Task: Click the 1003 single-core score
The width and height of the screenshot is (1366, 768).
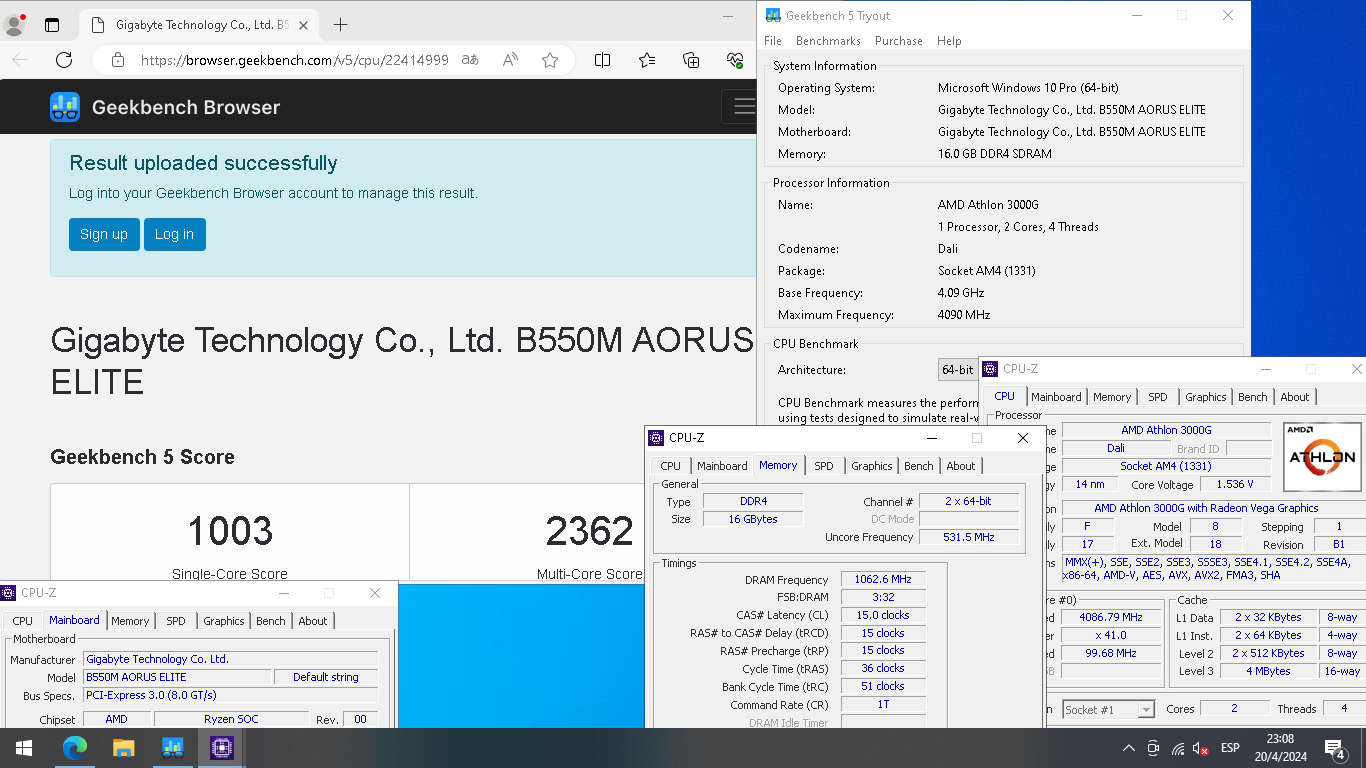Action: click(230, 531)
